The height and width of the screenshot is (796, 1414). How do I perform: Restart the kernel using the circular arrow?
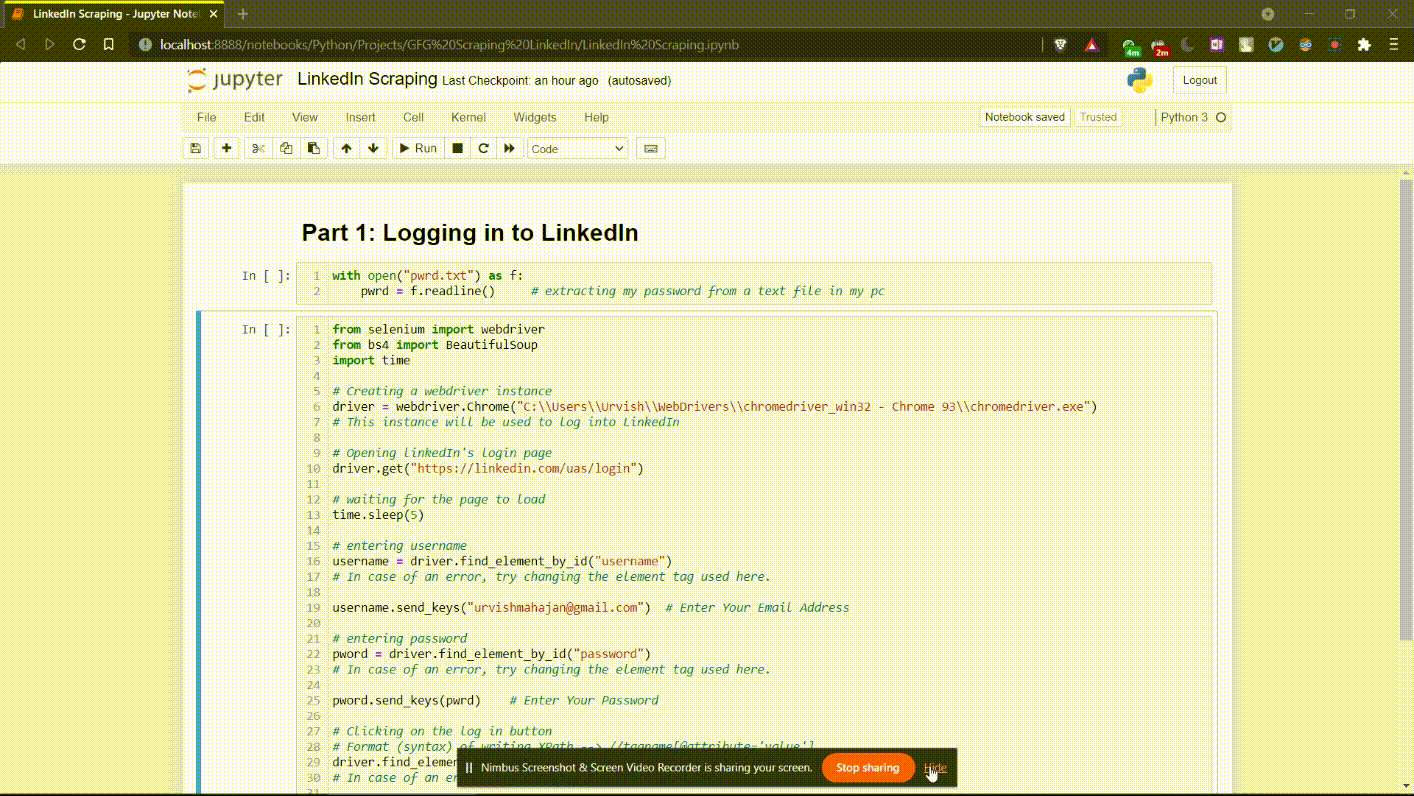click(484, 148)
